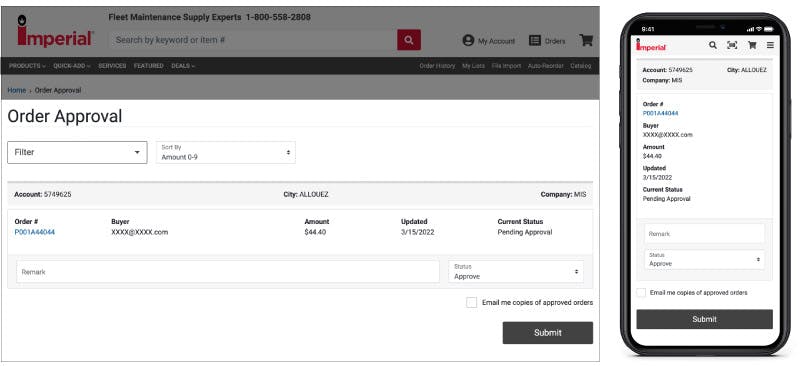The width and height of the screenshot is (806, 366).
Task: Open Orders in the desktop header
Action: coord(547,41)
